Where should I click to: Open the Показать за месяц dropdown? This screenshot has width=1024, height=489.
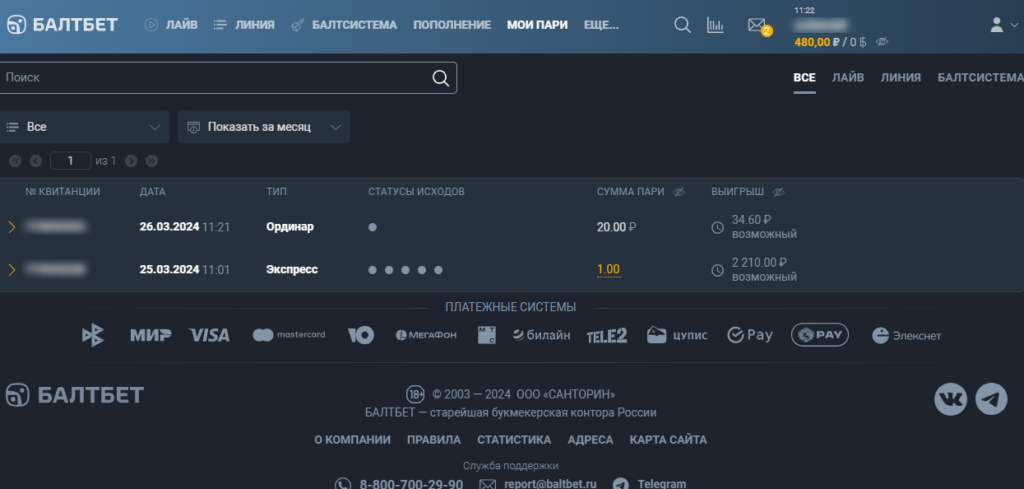click(264, 127)
